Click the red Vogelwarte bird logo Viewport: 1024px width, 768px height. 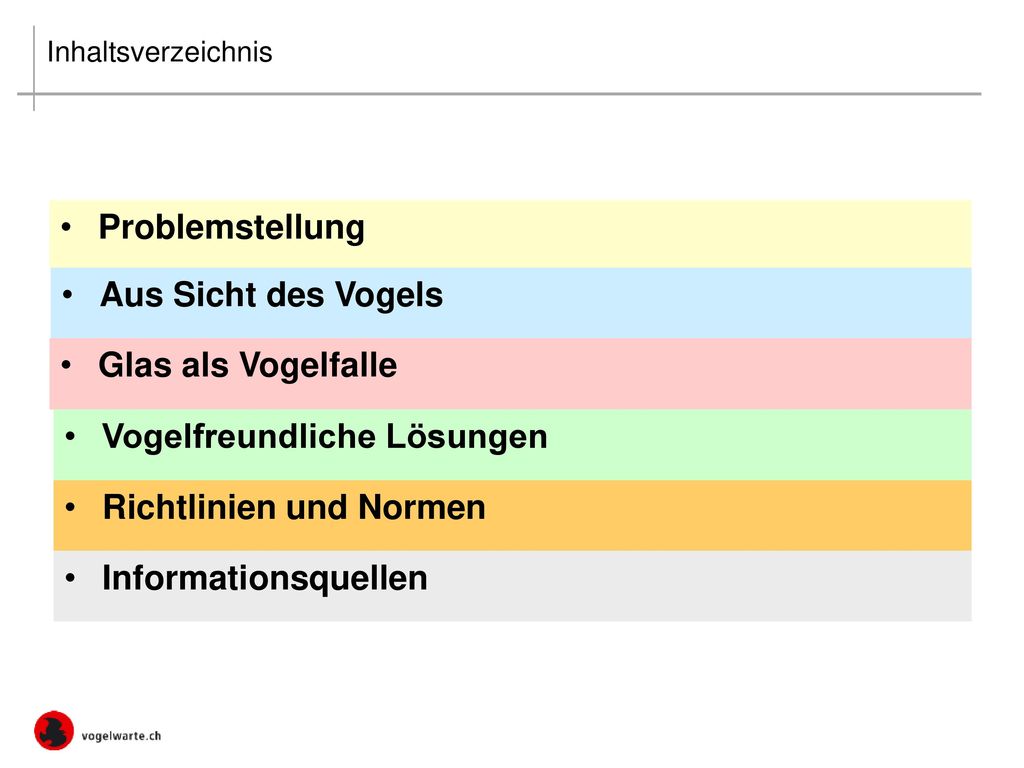(54, 730)
